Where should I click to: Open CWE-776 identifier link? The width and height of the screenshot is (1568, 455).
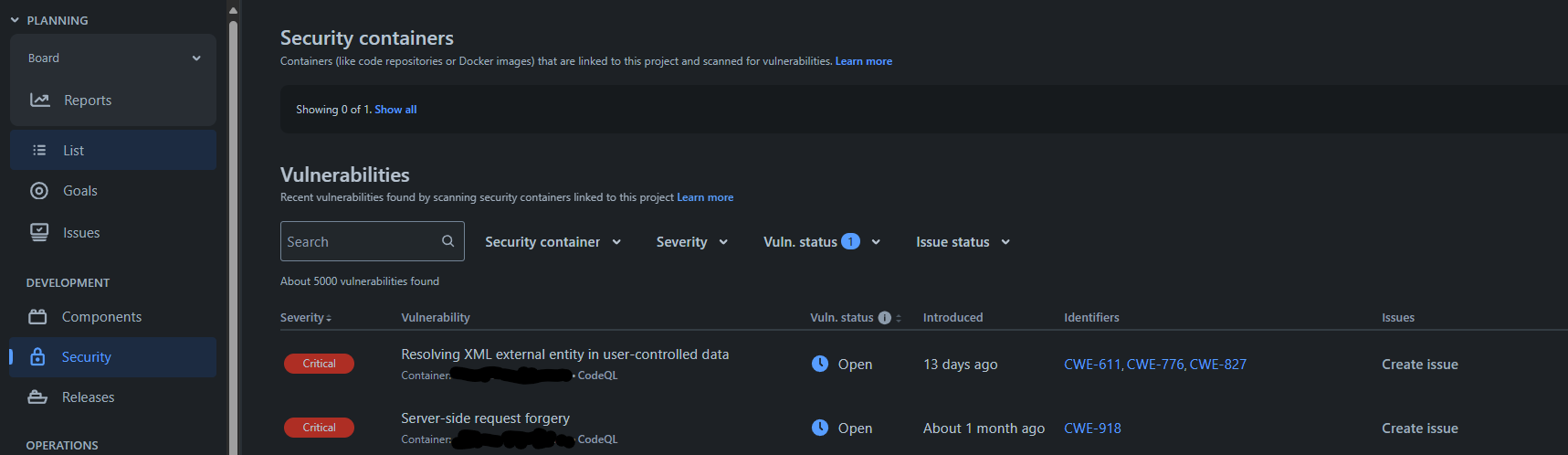tap(1155, 365)
